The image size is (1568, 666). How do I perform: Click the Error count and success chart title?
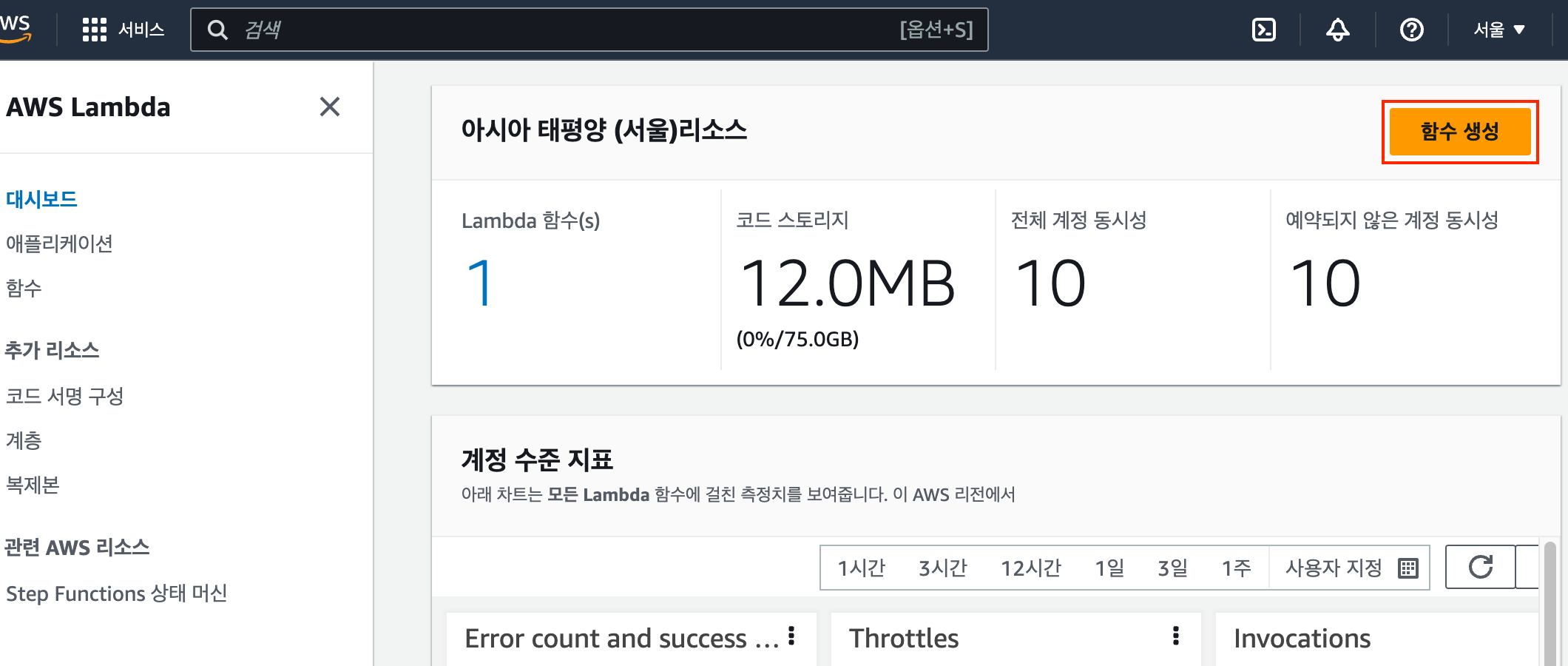click(621, 638)
